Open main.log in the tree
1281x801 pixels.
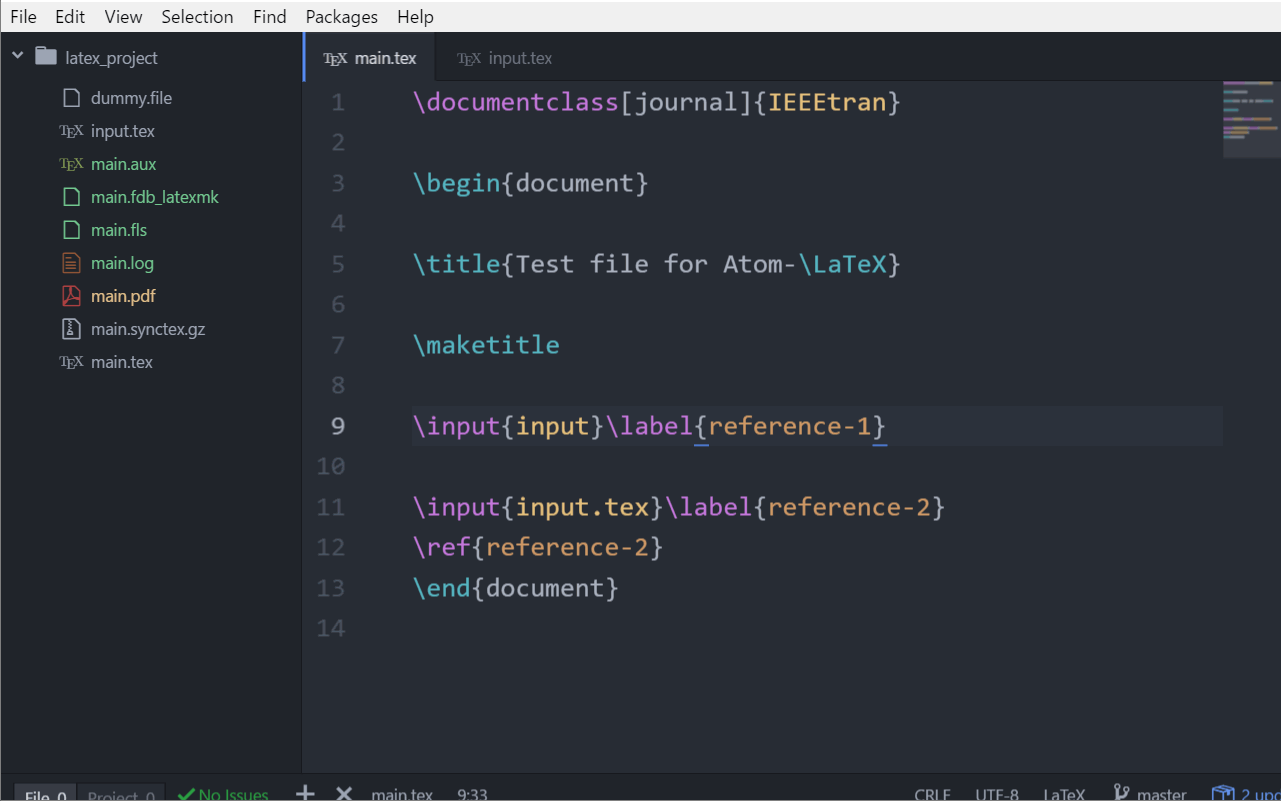pyautogui.click(x=122, y=263)
